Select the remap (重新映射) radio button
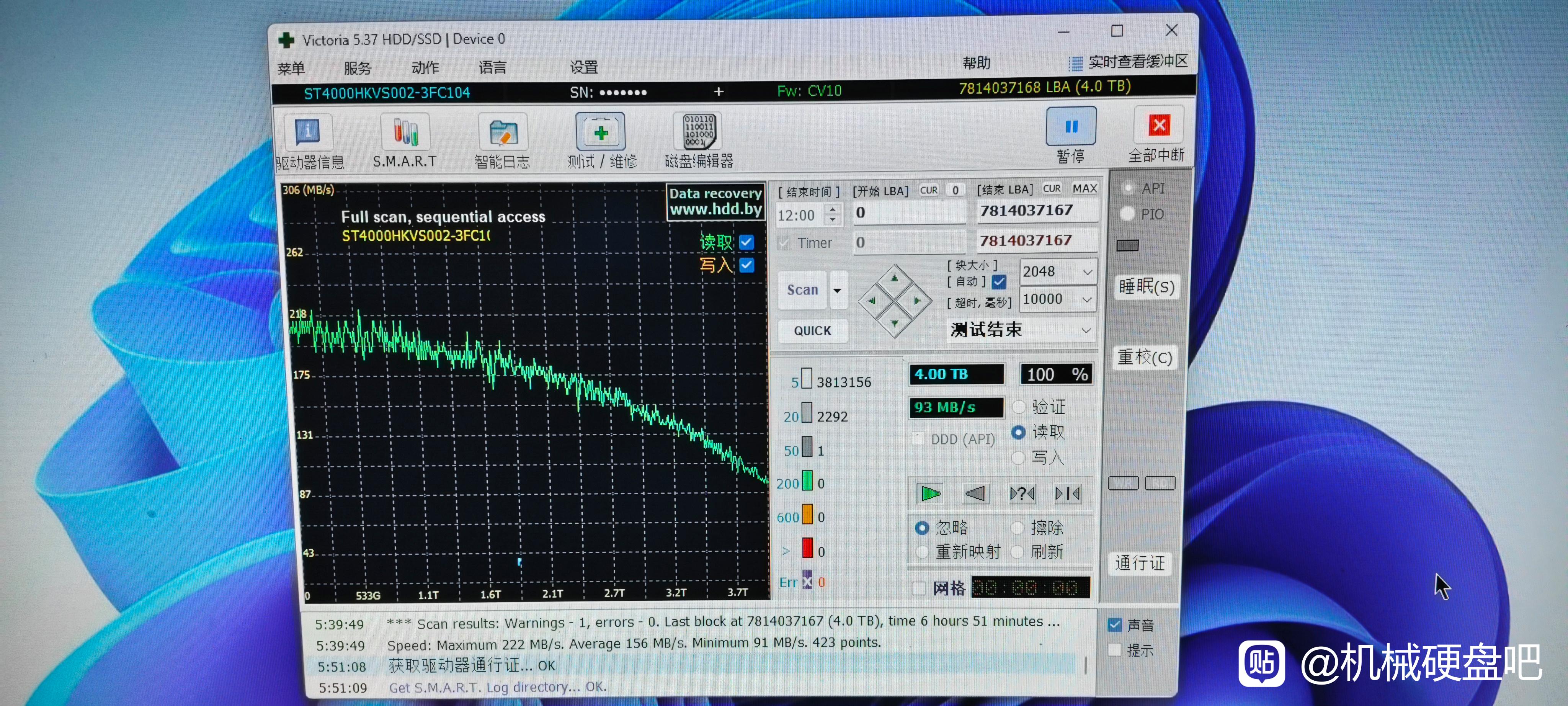The height and width of the screenshot is (706, 1568). [922, 551]
